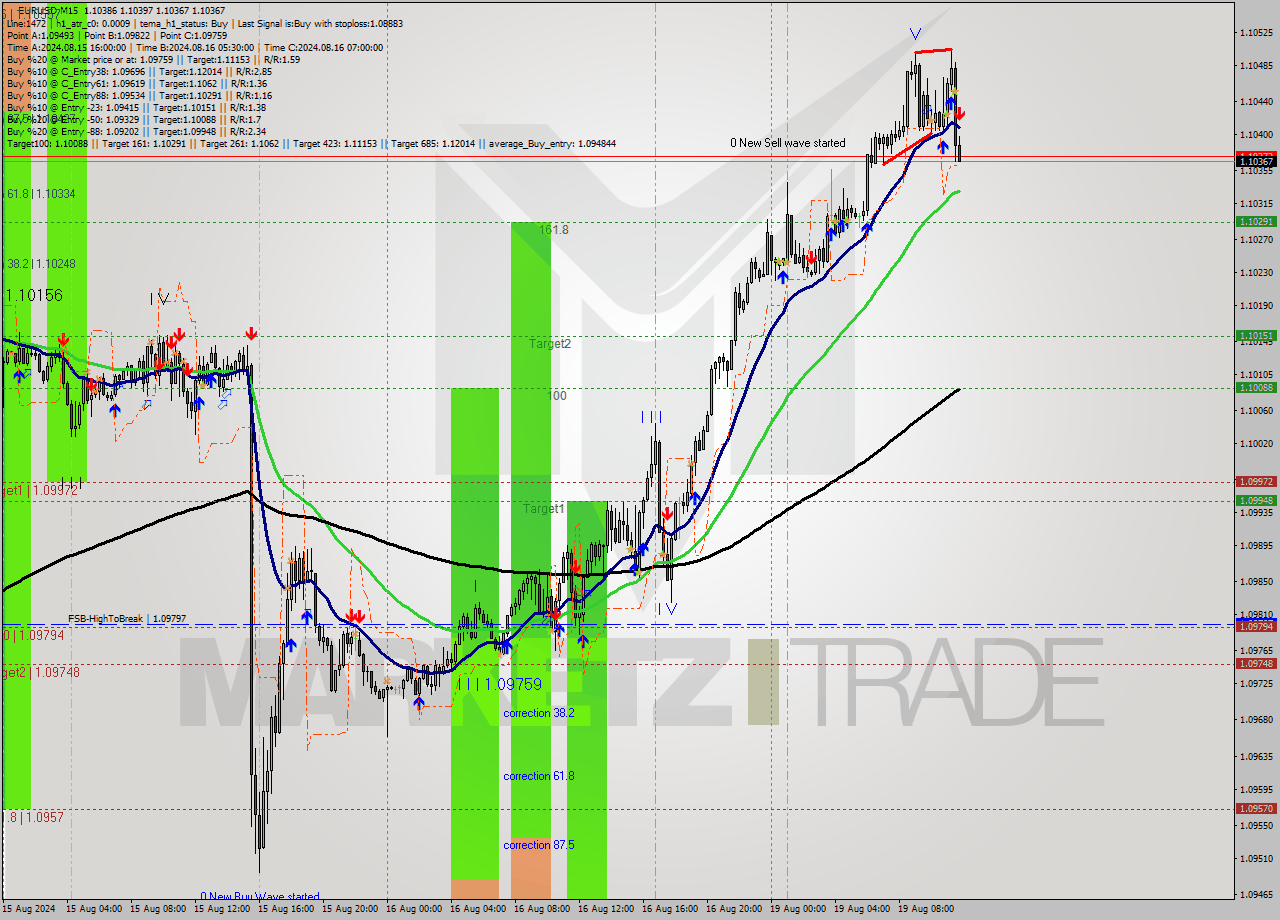Click the '16 Aug 08:00' time axis label
Screen dimensions: 1280x920
point(542,909)
